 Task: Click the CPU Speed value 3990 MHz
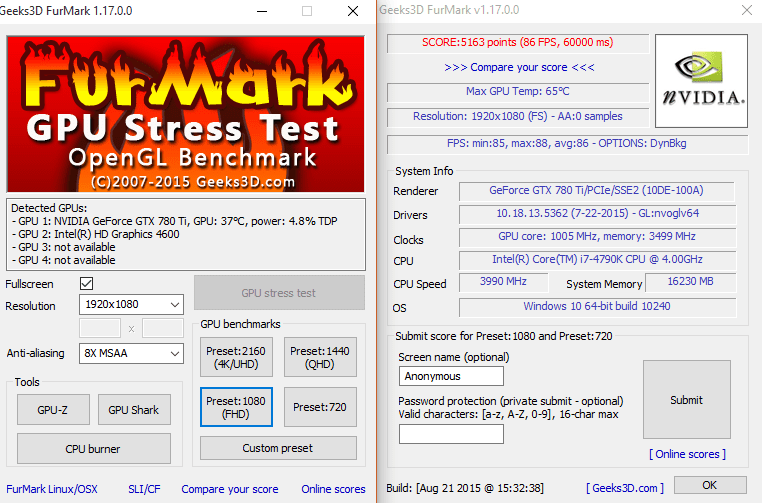[503, 282]
